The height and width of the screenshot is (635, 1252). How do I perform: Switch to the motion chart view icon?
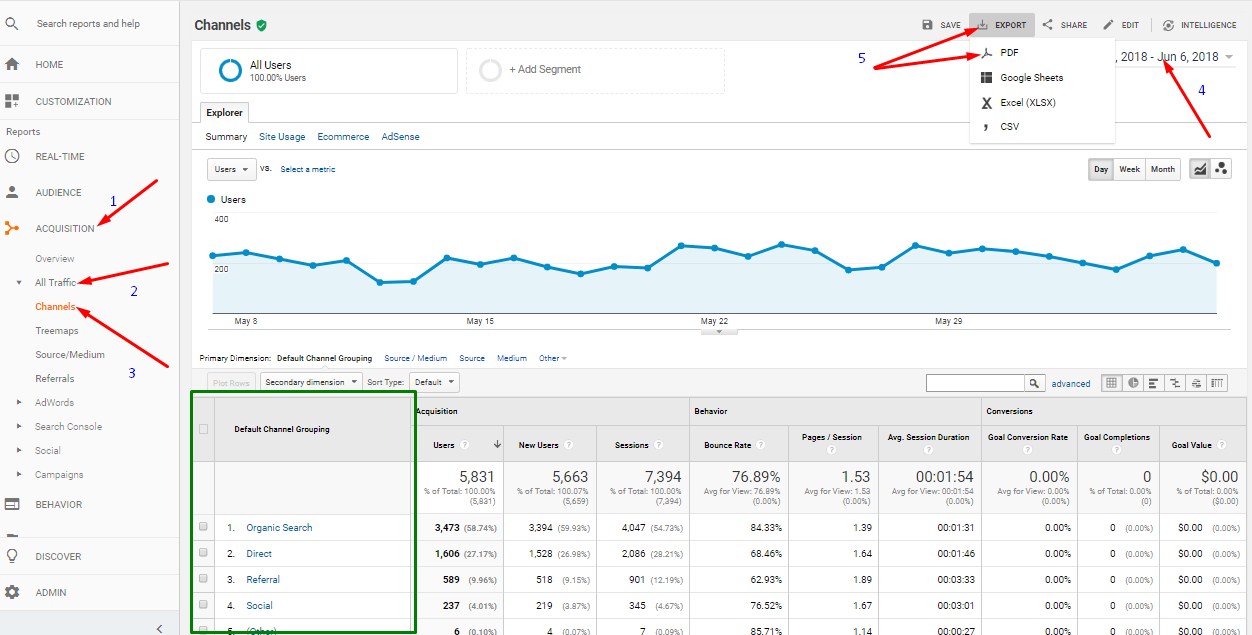coord(1221,169)
